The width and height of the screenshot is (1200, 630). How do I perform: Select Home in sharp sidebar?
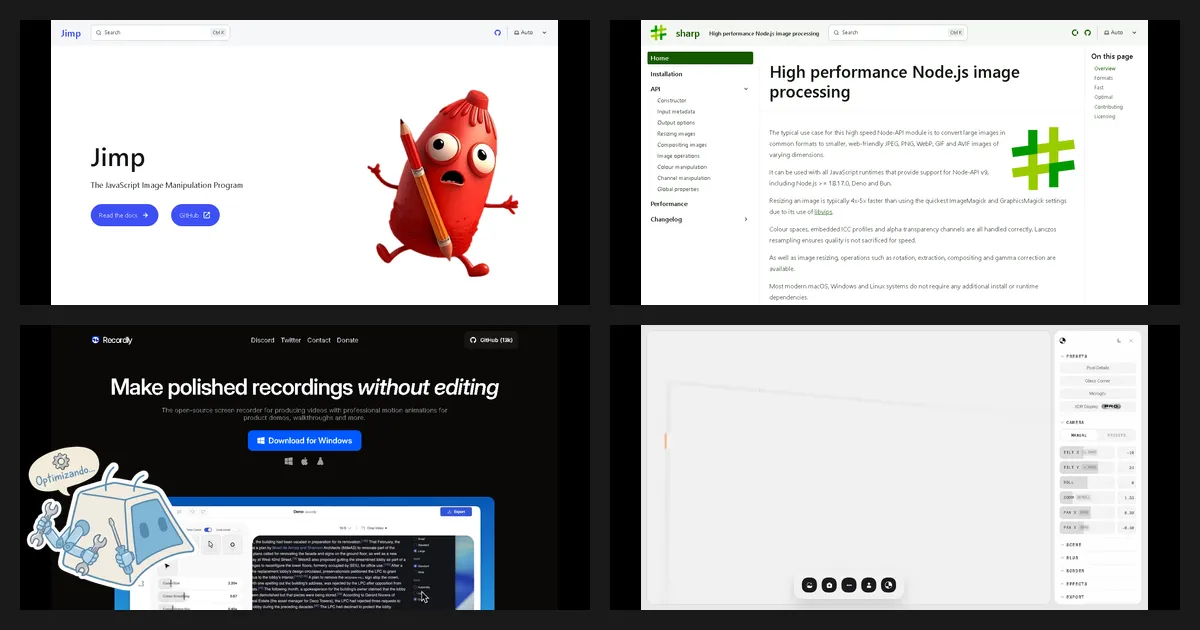coord(700,58)
